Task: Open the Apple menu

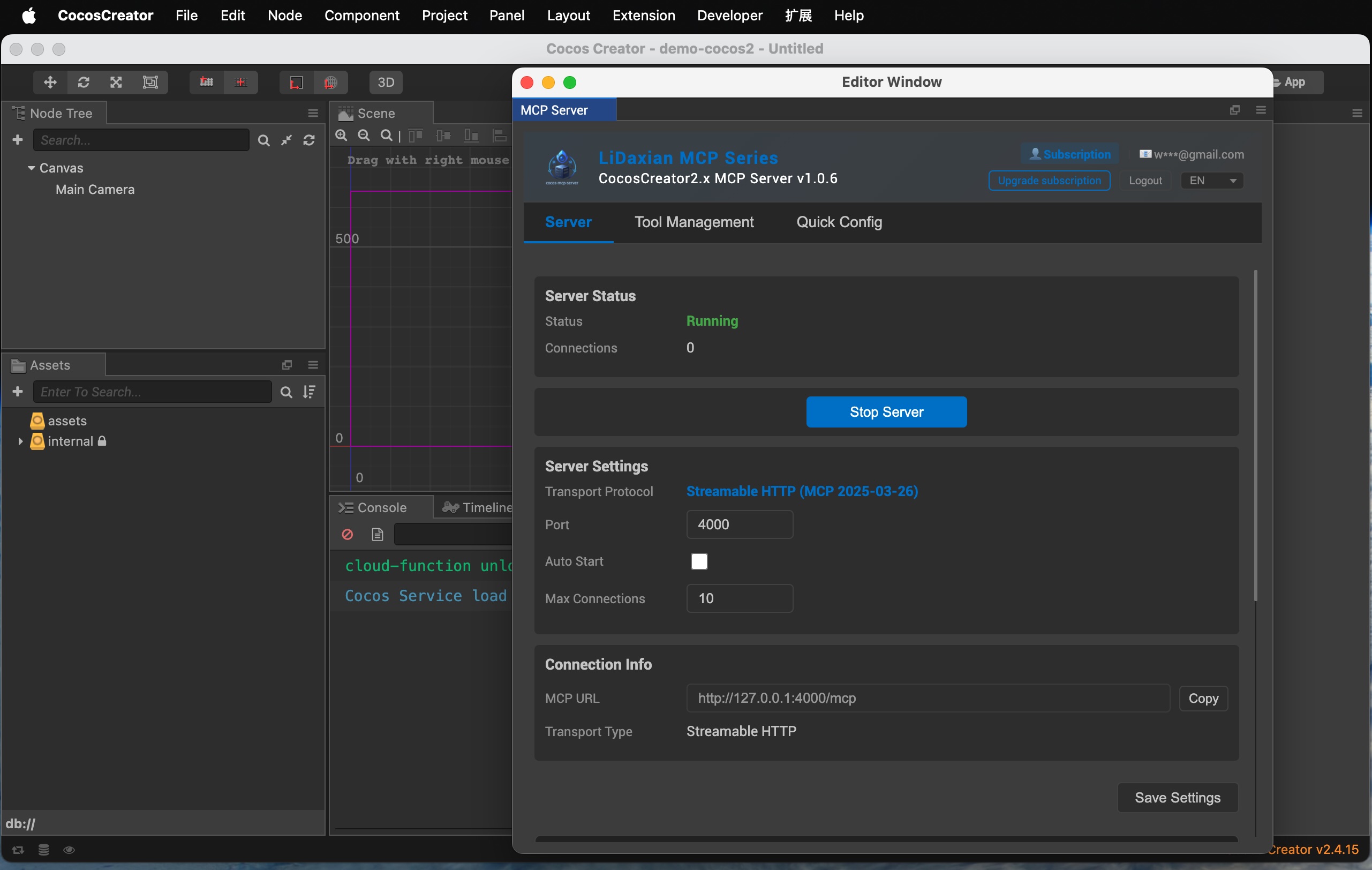Action: (29, 16)
